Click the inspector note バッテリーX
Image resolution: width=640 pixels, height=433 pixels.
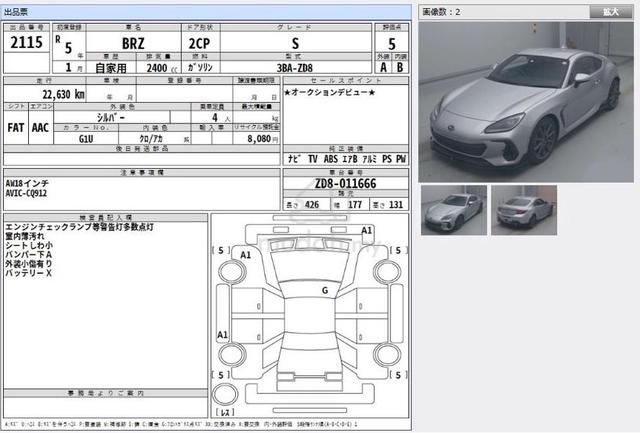pyautogui.click(x=28, y=273)
